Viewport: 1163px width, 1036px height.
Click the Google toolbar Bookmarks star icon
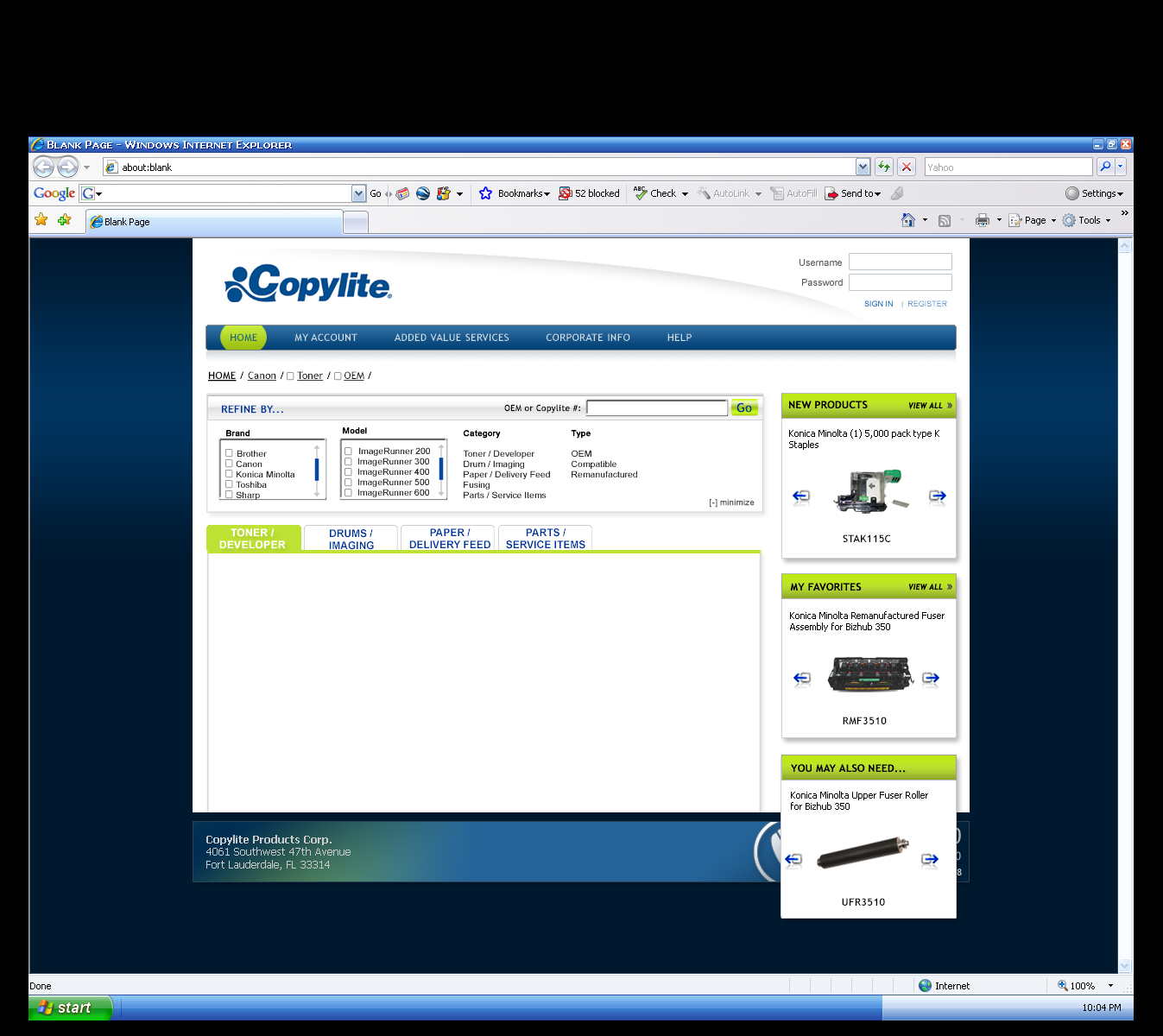[486, 193]
